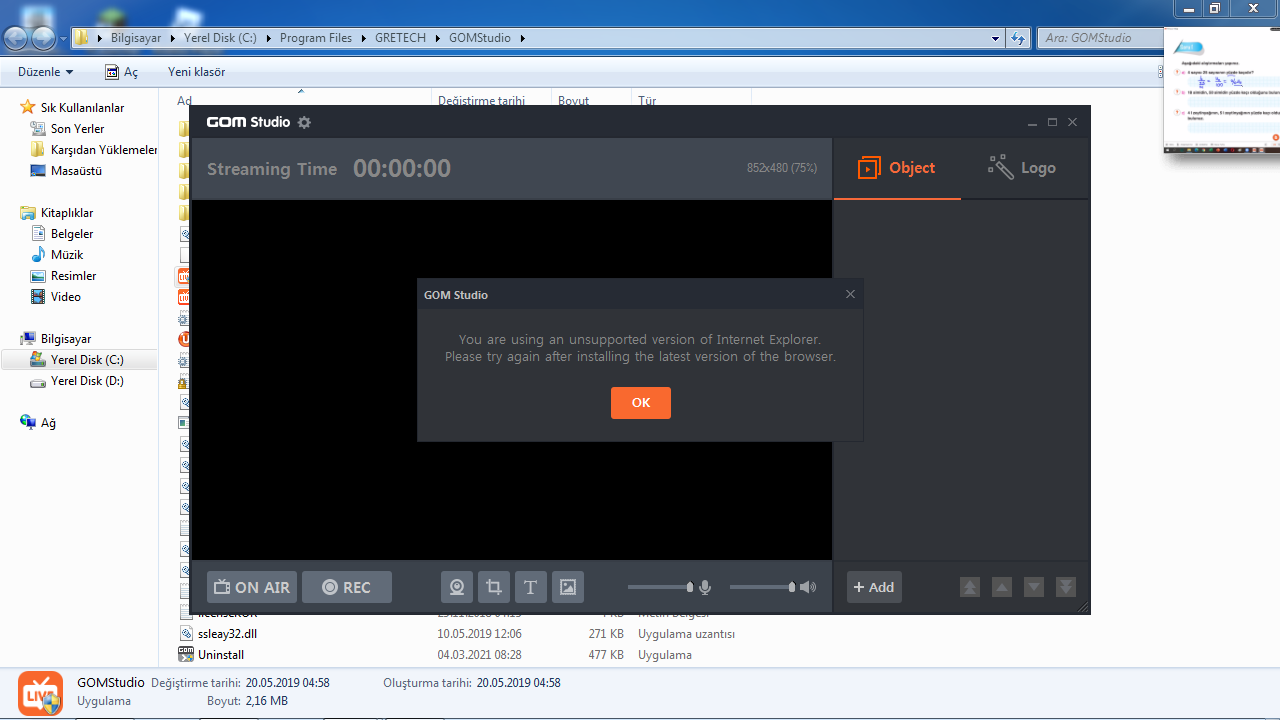Open recent pages dropdown beside nav arrows

pos(64,39)
